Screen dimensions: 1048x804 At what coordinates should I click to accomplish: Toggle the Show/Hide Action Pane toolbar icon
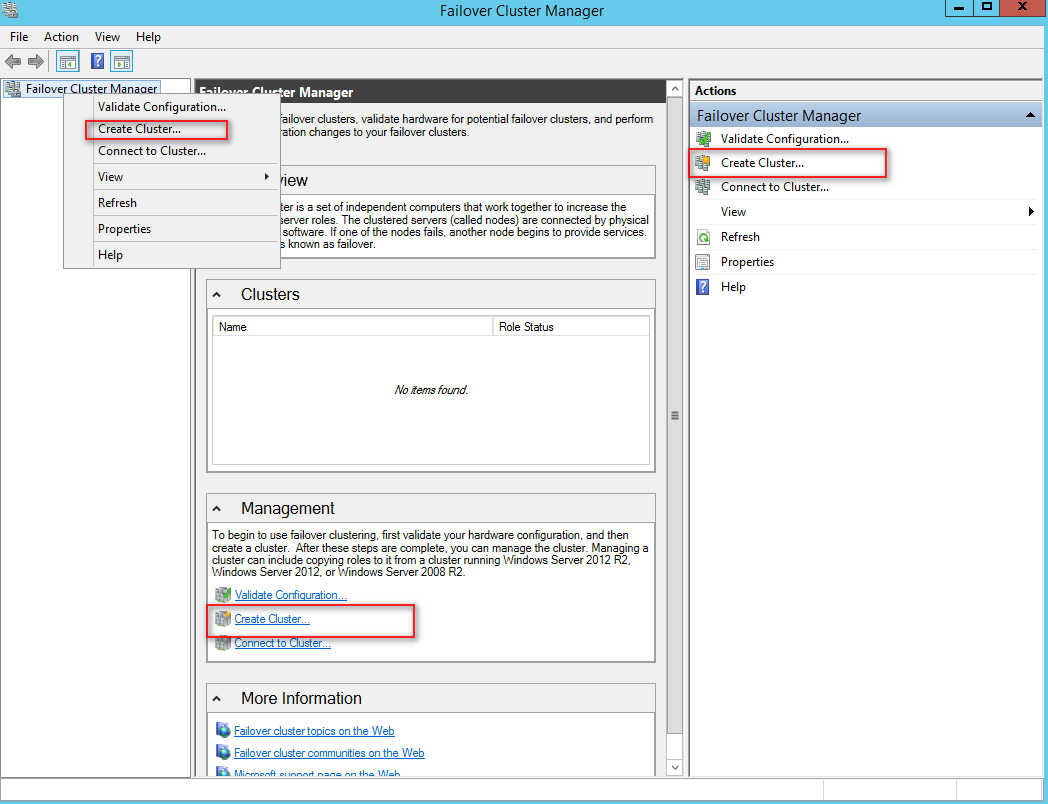click(x=122, y=62)
